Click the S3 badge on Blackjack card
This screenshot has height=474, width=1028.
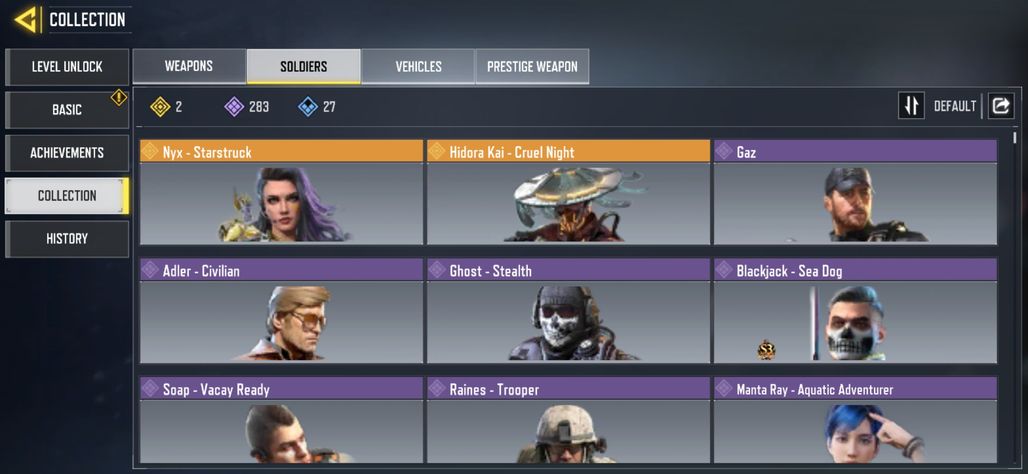coord(766,350)
